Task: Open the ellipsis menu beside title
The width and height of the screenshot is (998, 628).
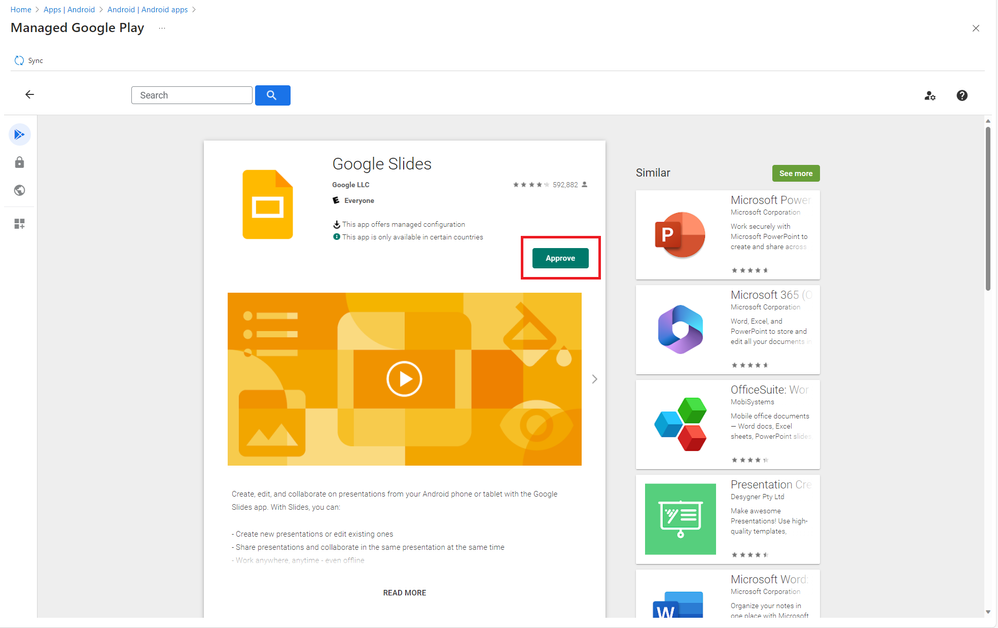Action: [162, 28]
